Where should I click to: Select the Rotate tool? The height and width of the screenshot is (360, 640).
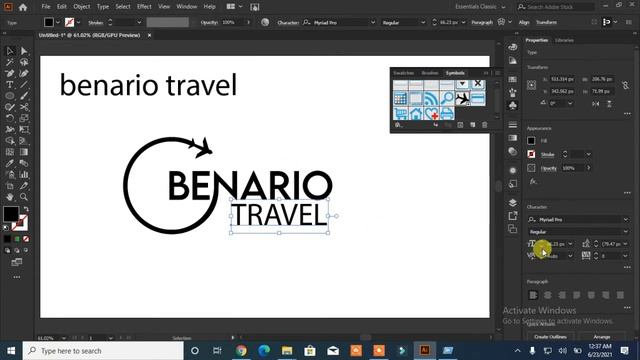pos(10,118)
